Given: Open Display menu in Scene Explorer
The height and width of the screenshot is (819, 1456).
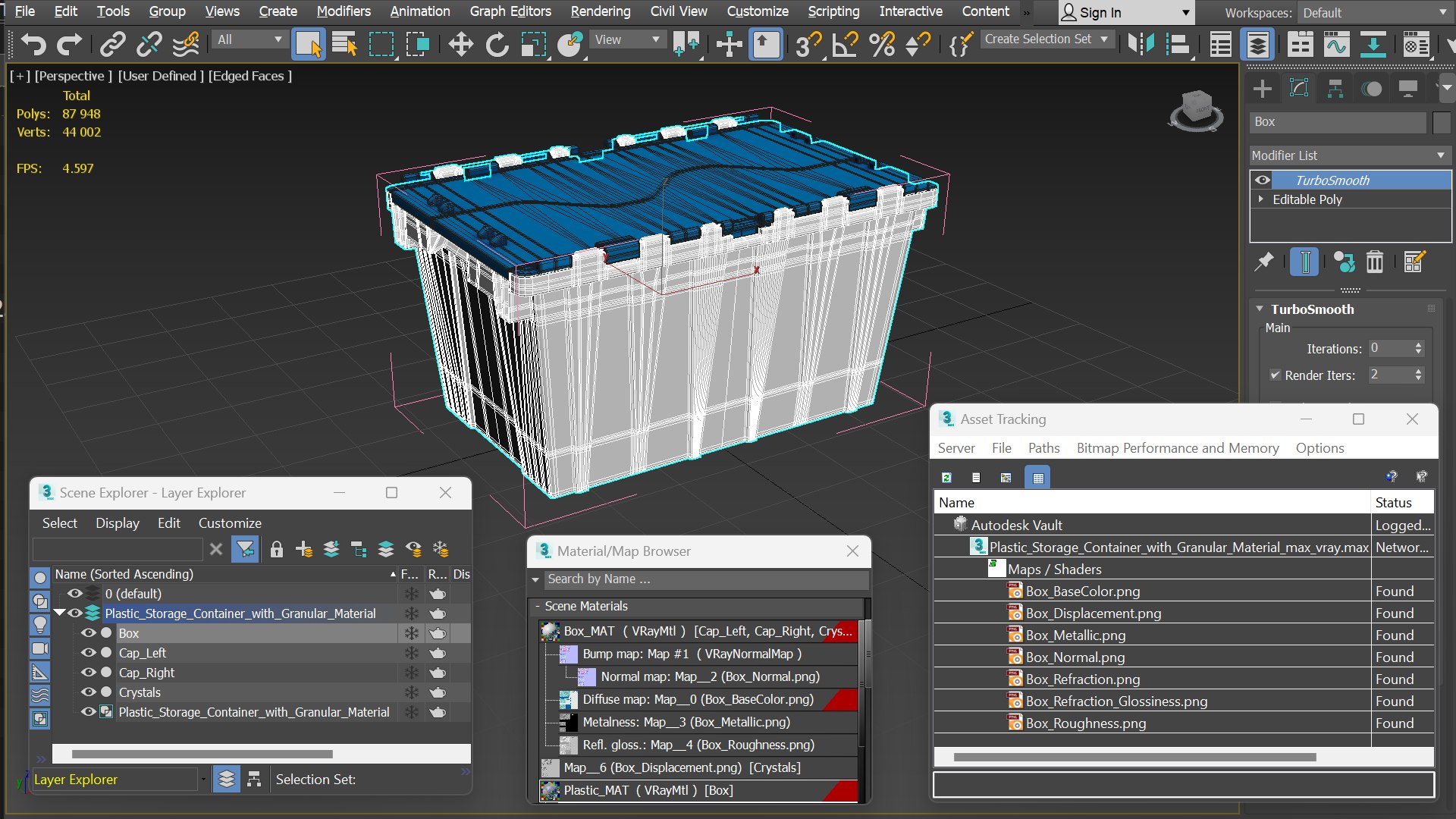Looking at the screenshot, I should pos(118,523).
